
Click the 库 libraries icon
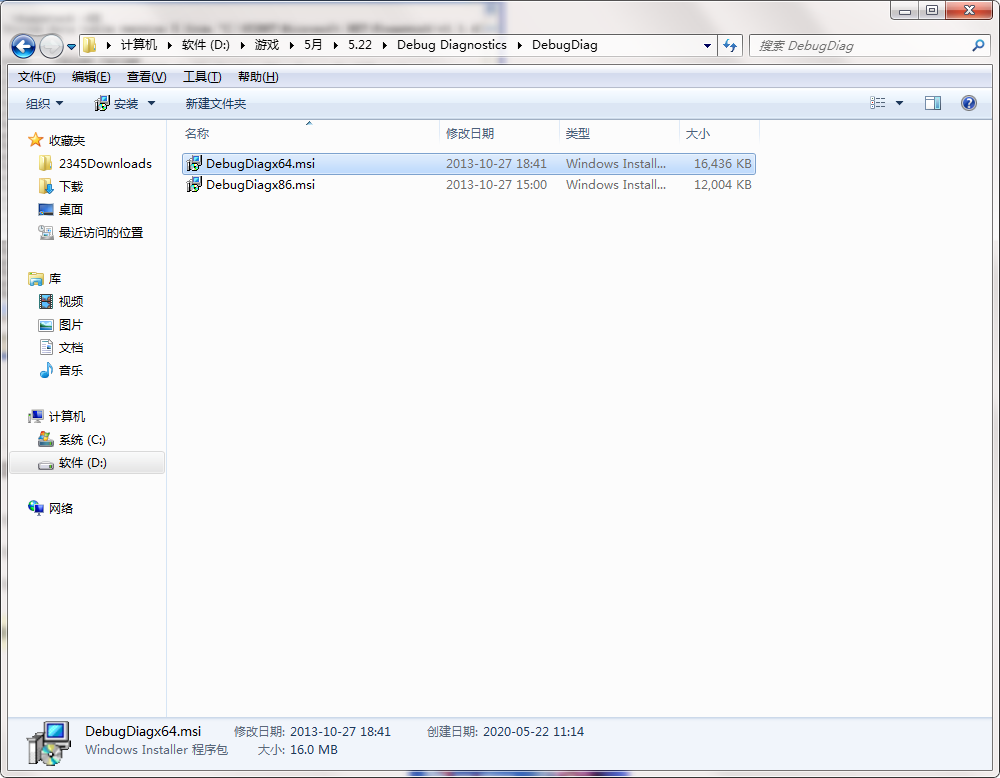[36, 279]
